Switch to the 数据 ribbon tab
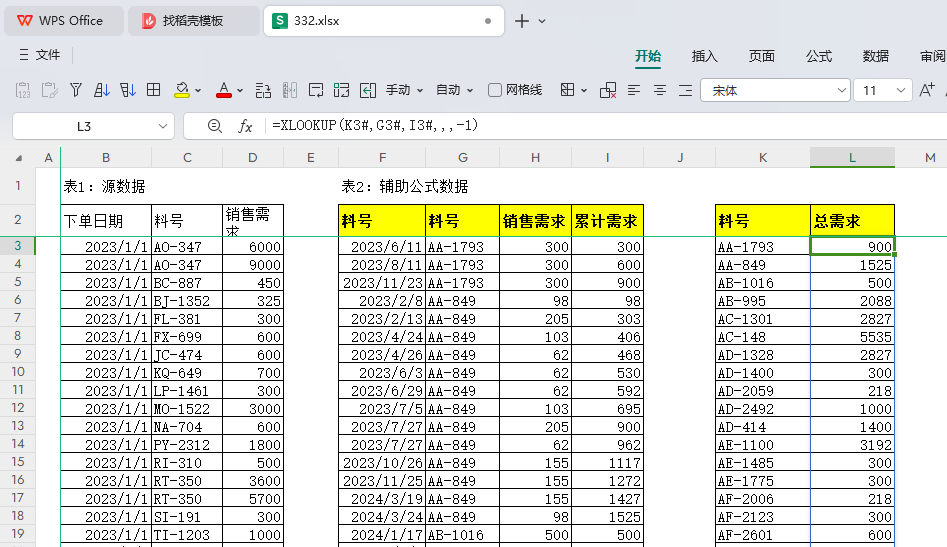The width and height of the screenshot is (947, 547). click(875, 56)
